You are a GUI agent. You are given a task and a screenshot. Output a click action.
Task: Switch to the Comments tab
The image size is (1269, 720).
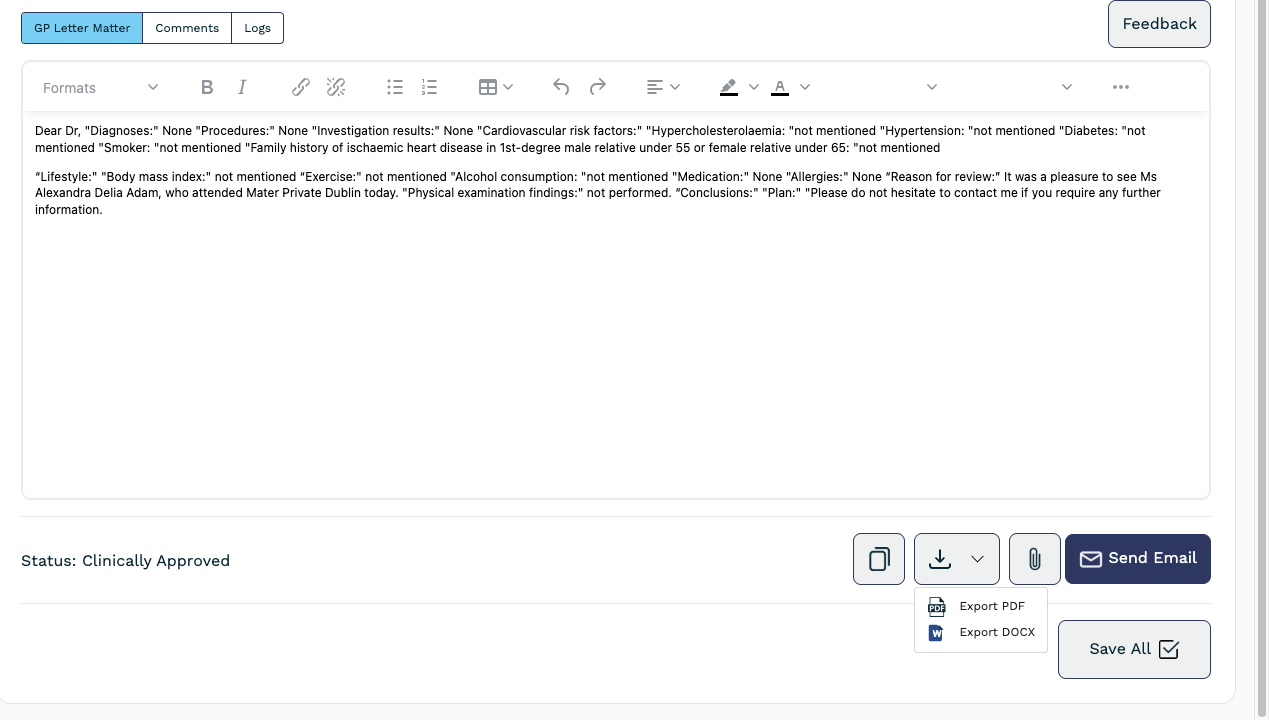(x=187, y=28)
